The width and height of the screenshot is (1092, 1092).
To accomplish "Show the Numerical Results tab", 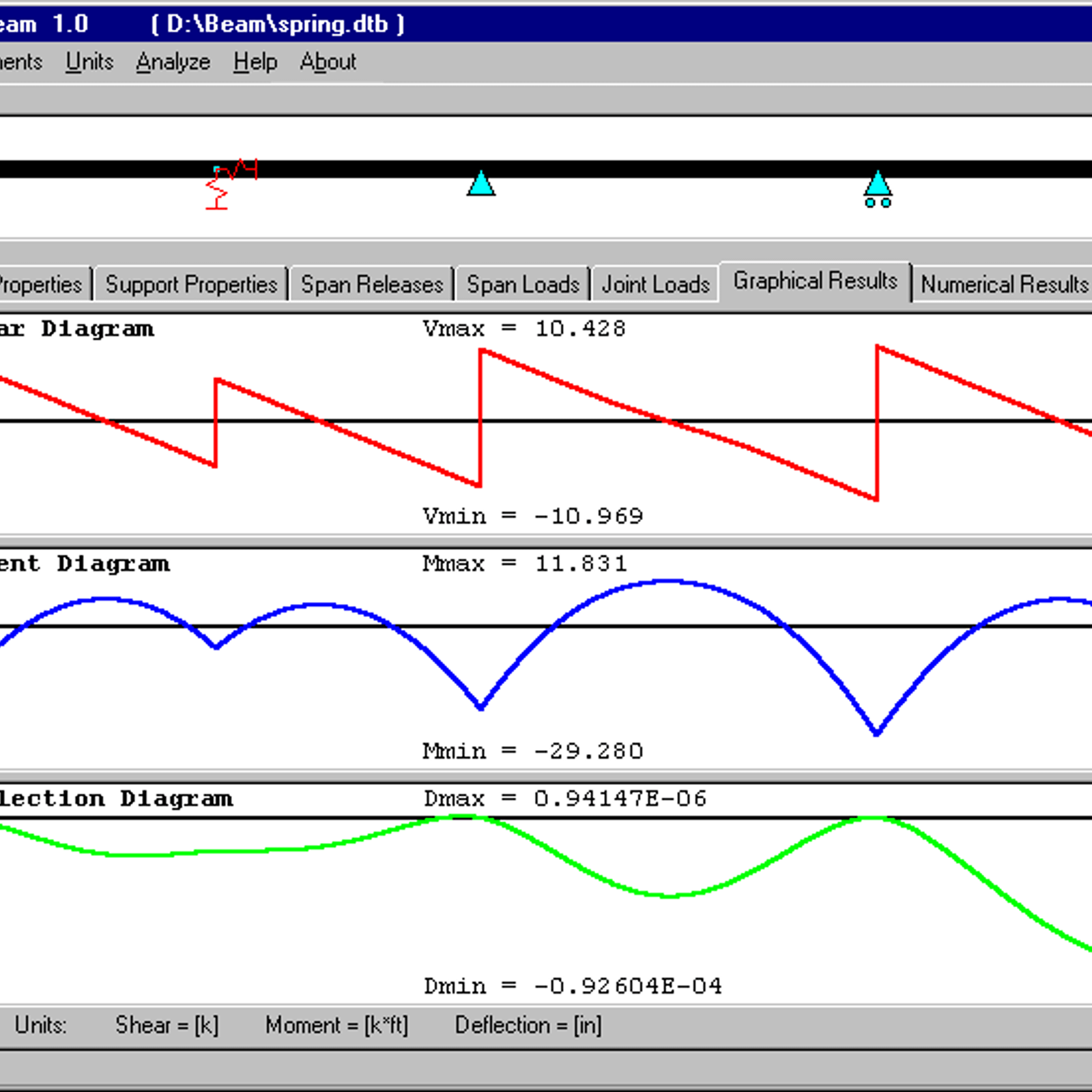I will coord(1004,285).
